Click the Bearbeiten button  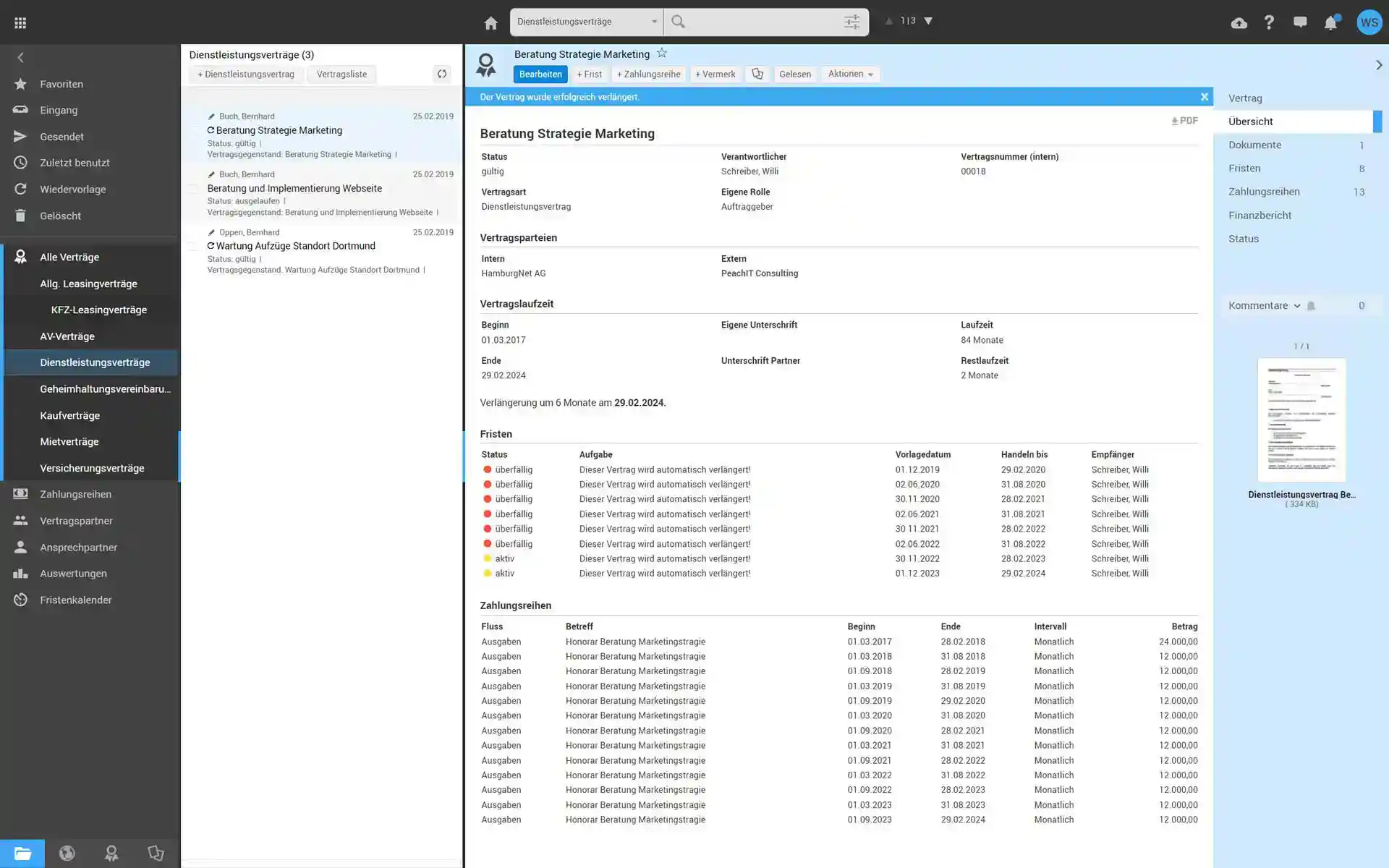pos(540,74)
